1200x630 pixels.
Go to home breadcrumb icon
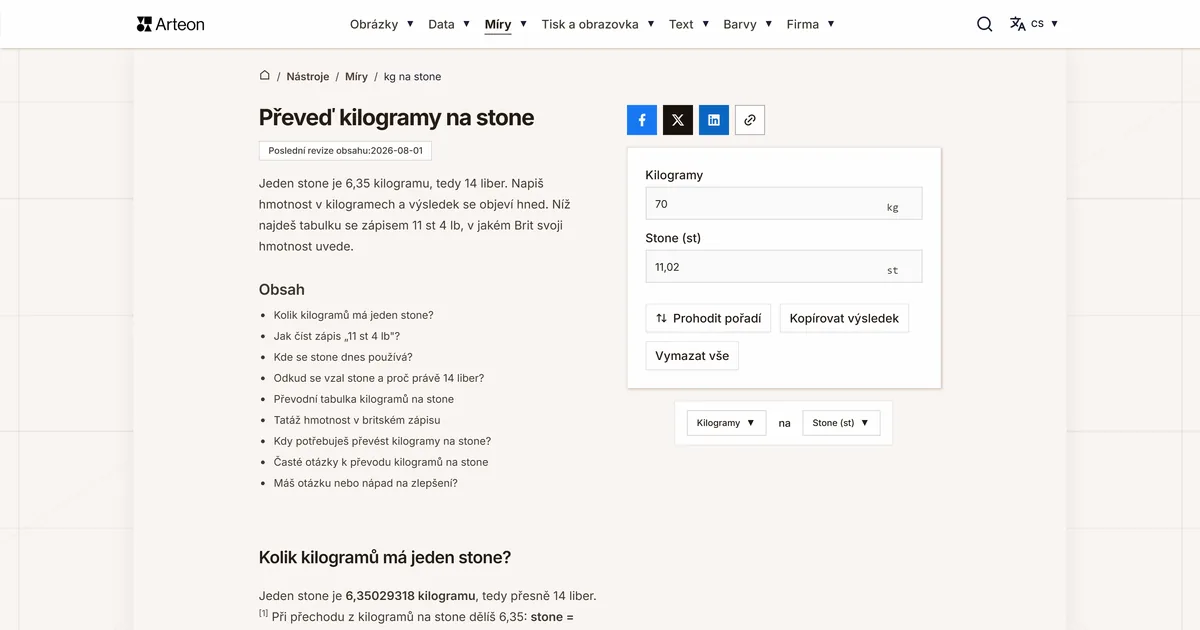[x=265, y=76]
